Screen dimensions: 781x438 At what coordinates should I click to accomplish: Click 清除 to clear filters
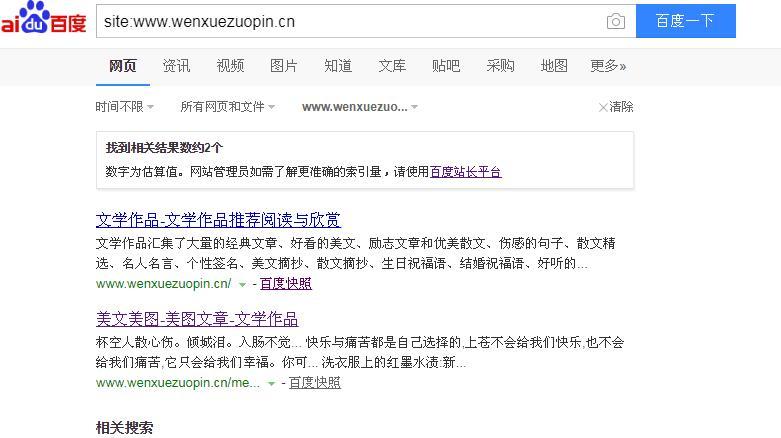point(616,107)
